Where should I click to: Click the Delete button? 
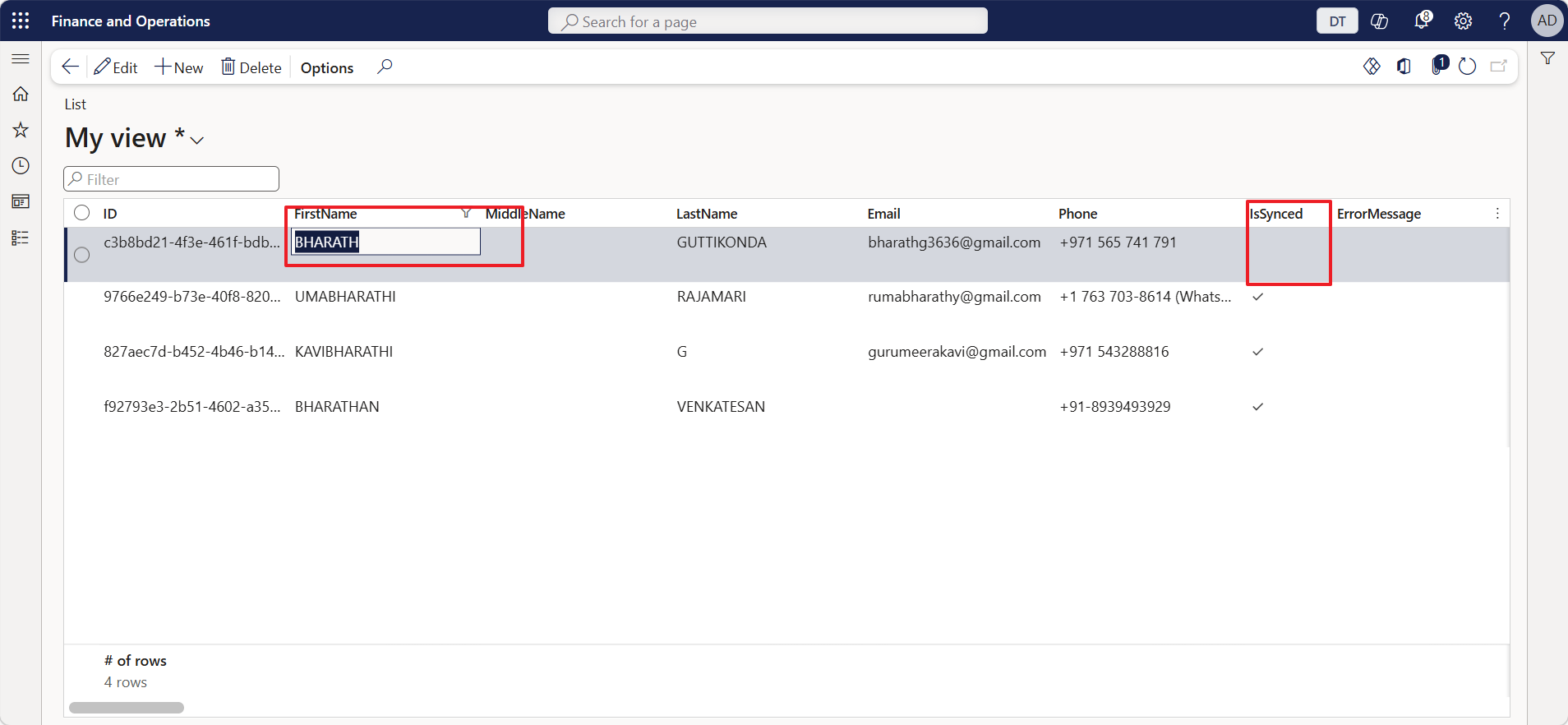pyautogui.click(x=251, y=67)
